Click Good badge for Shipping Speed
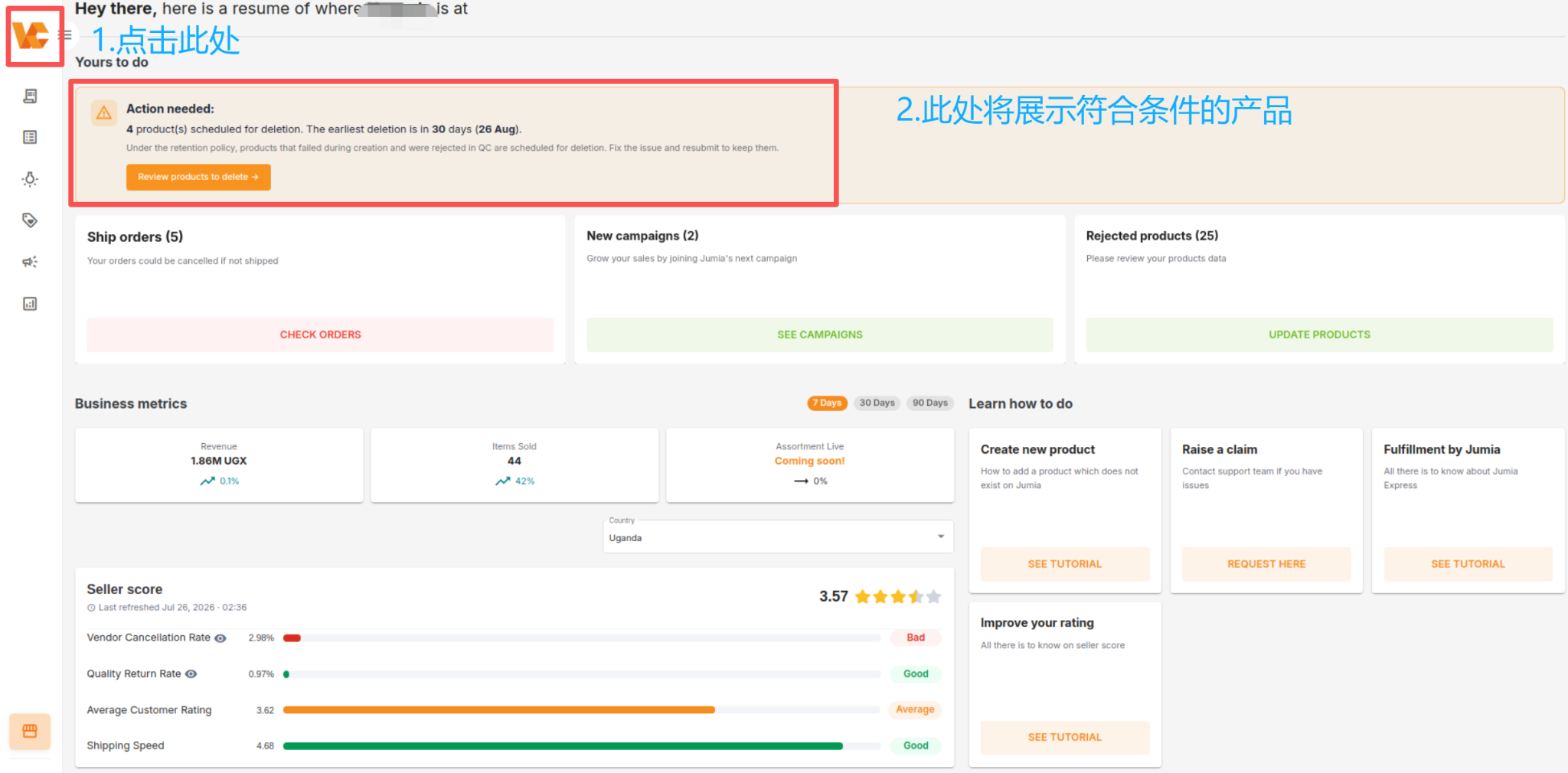1568x773 pixels. point(916,745)
